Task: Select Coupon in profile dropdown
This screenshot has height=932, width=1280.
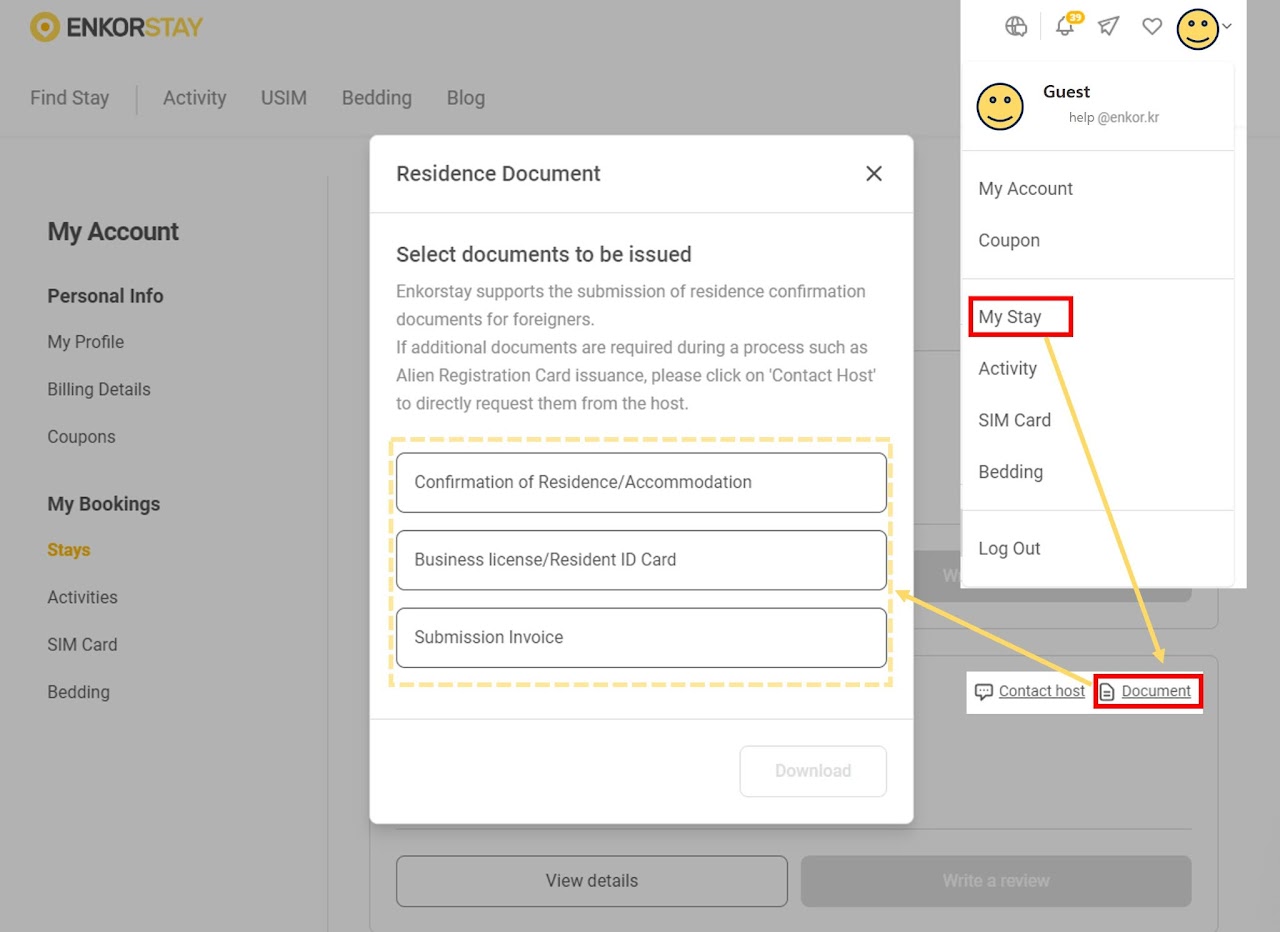Action: tap(1009, 241)
